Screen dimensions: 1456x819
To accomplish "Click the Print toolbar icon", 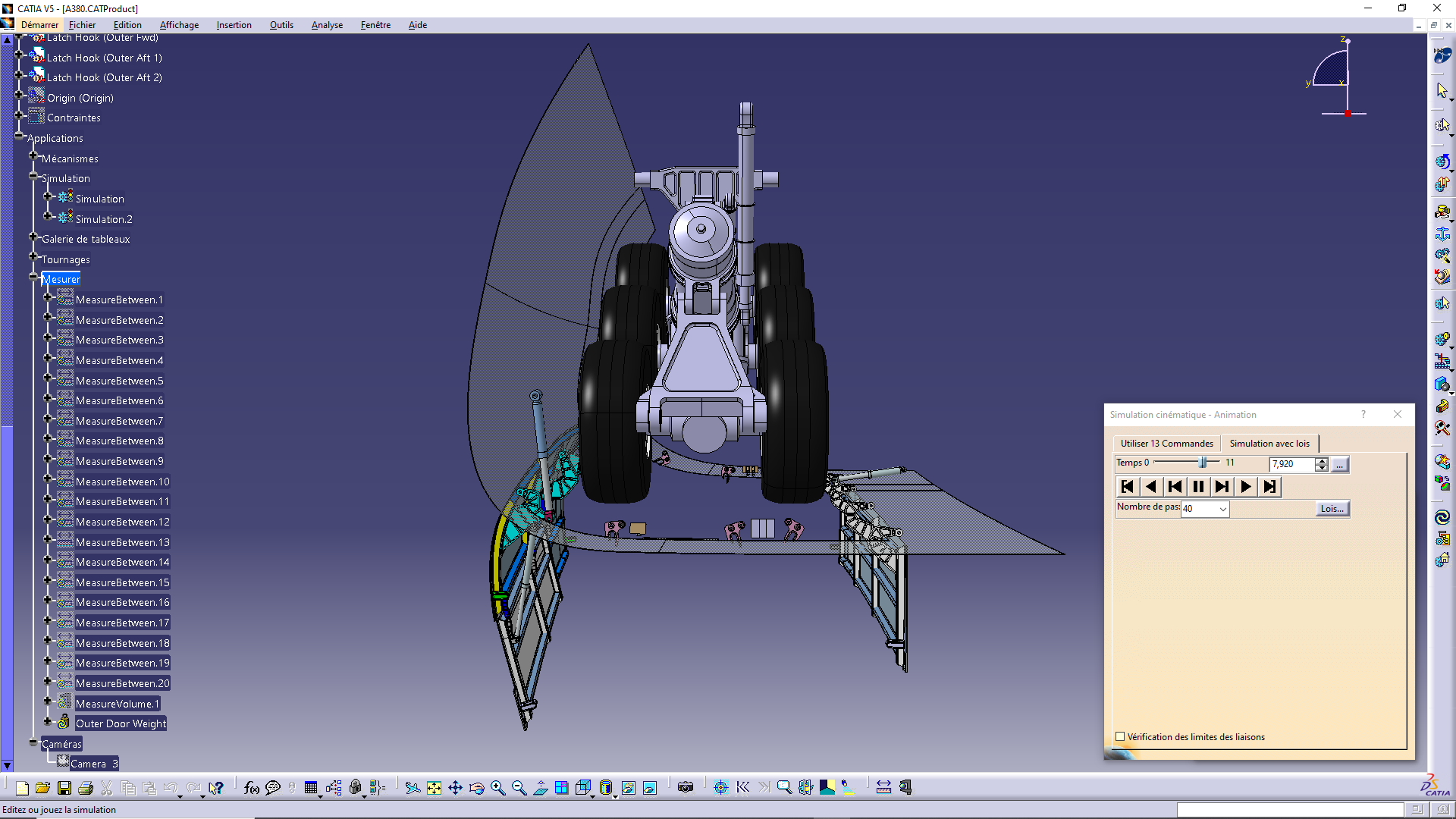I will pyautogui.click(x=86, y=788).
